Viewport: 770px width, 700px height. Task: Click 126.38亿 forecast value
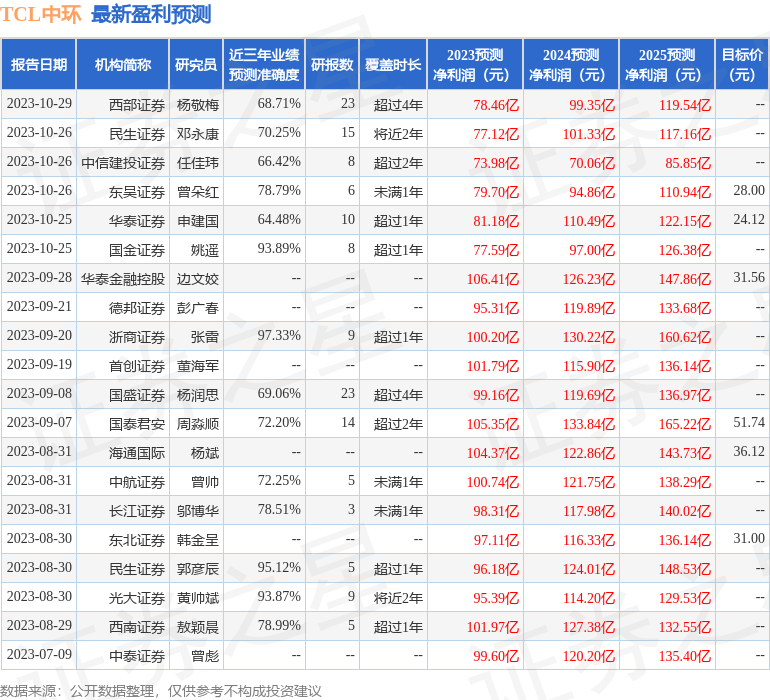pos(685,250)
